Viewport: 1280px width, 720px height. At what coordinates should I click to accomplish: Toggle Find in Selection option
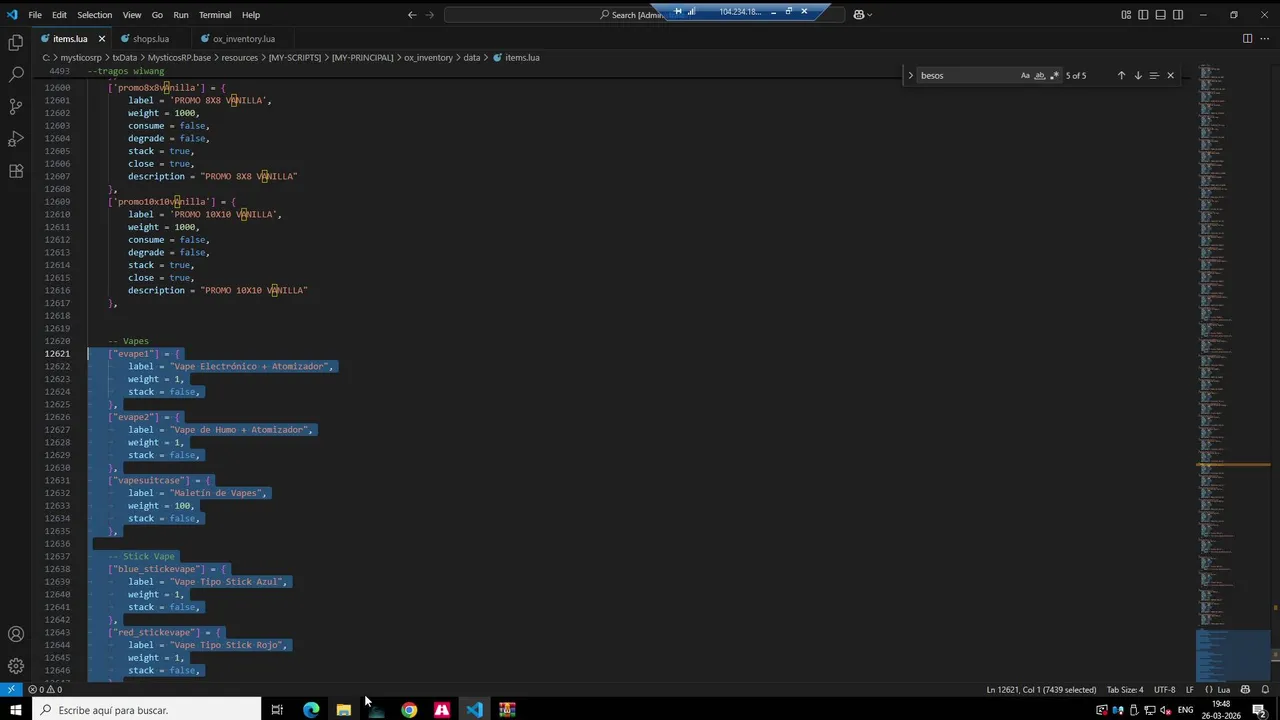click(x=1154, y=75)
